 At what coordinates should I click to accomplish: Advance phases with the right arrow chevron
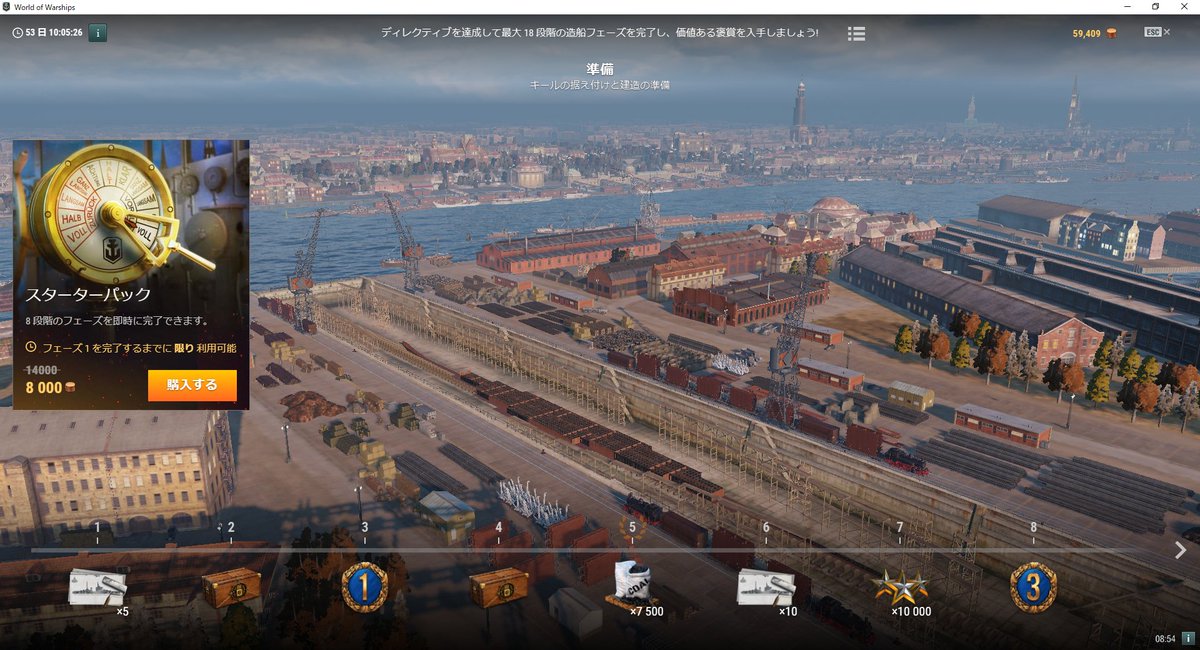(x=1181, y=550)
